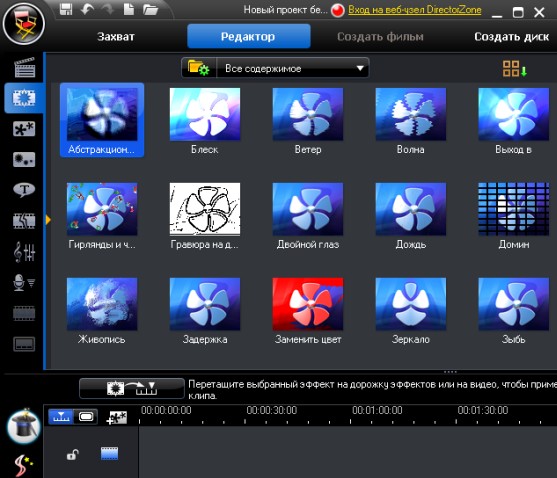The width and height of the screenshot is (557, 478).
Task: Open the Voice-Over microphone icon
Action: 24,283
